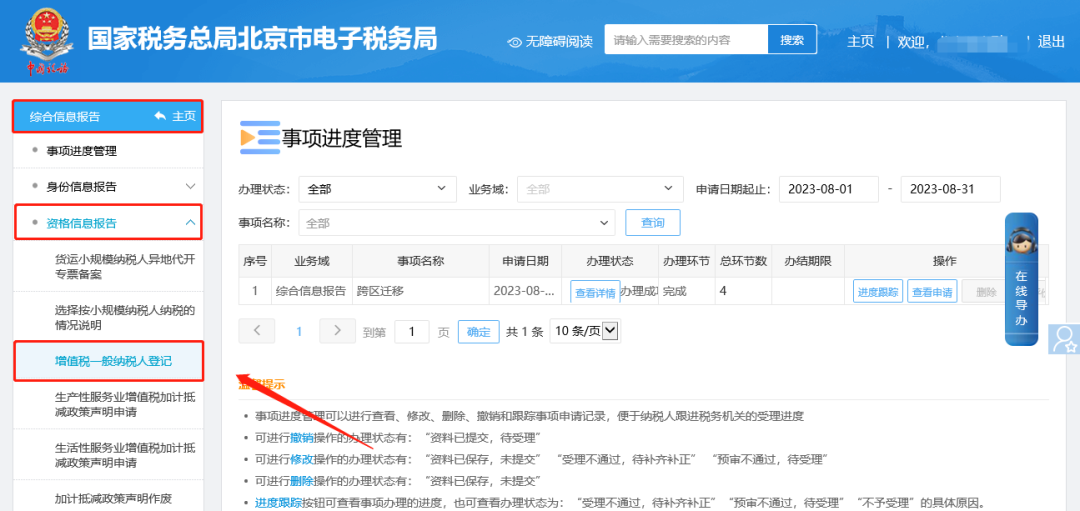Click page number 1 in pagination

pyautogui.click(x=299, y=331)
